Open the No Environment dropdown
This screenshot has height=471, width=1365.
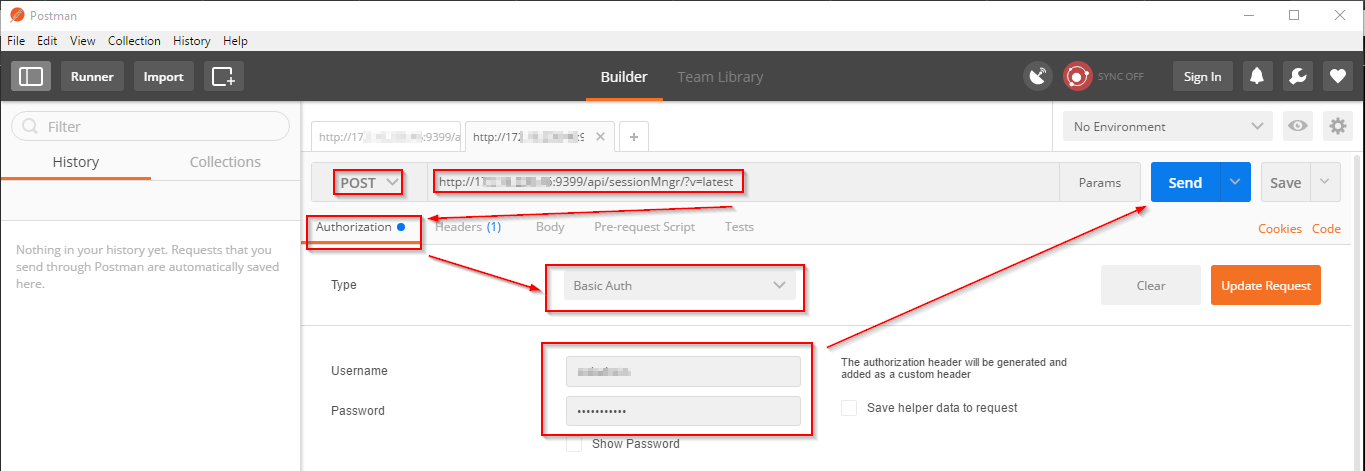tap(1168, 126)
